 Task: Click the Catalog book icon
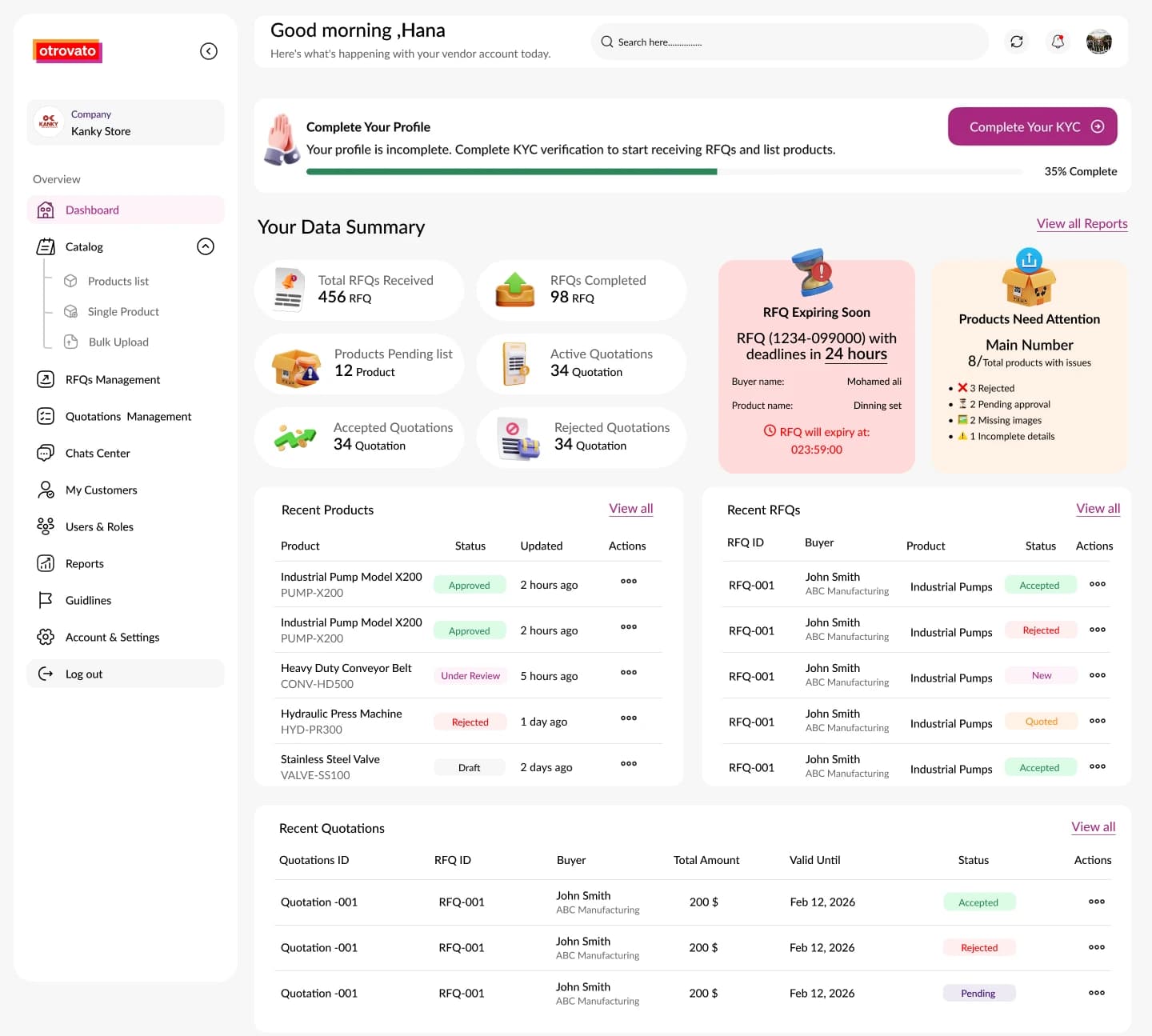46,247
